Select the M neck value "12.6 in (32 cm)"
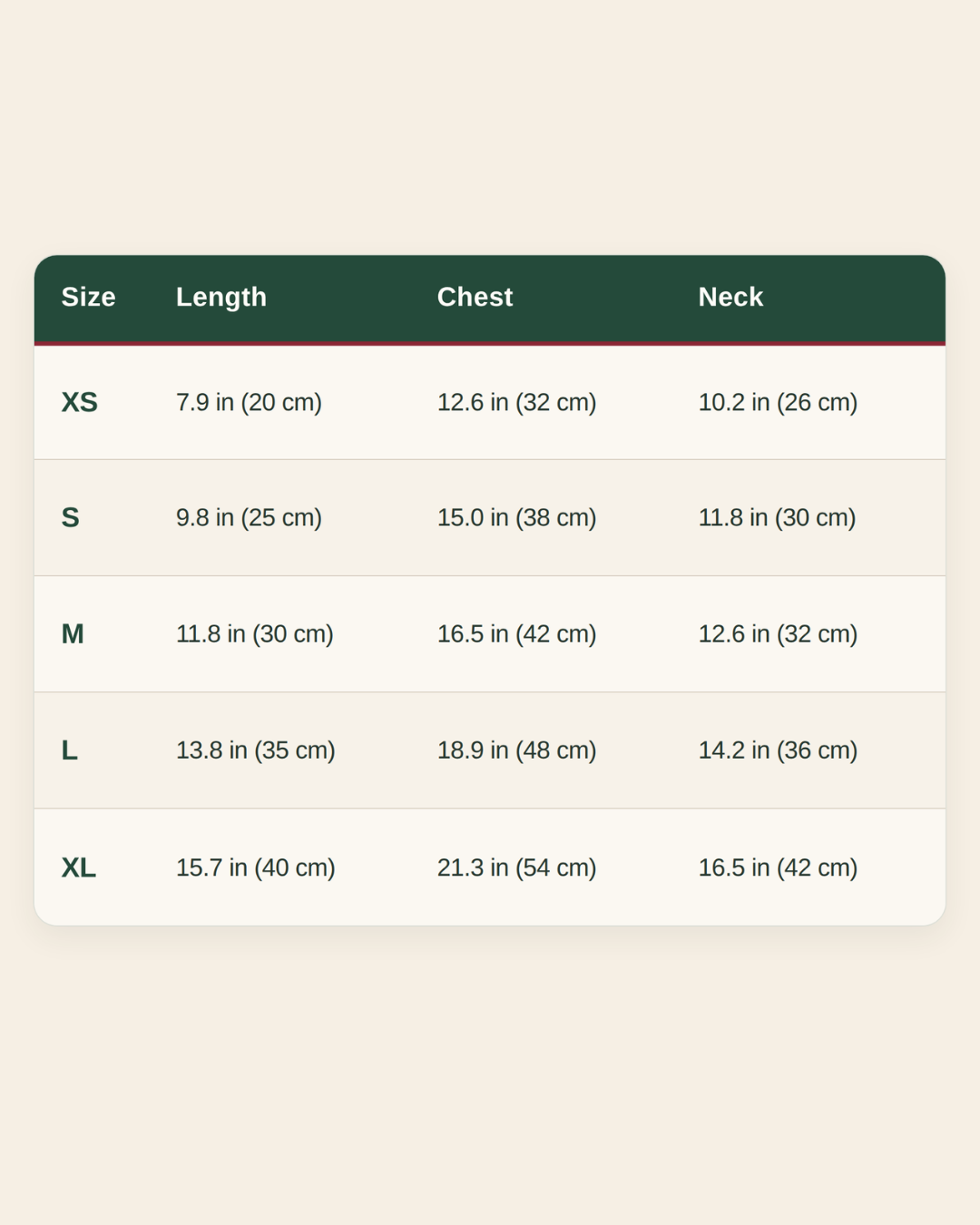The width and height of the screenshot is (980, 1225). click(x=778, y=633)
